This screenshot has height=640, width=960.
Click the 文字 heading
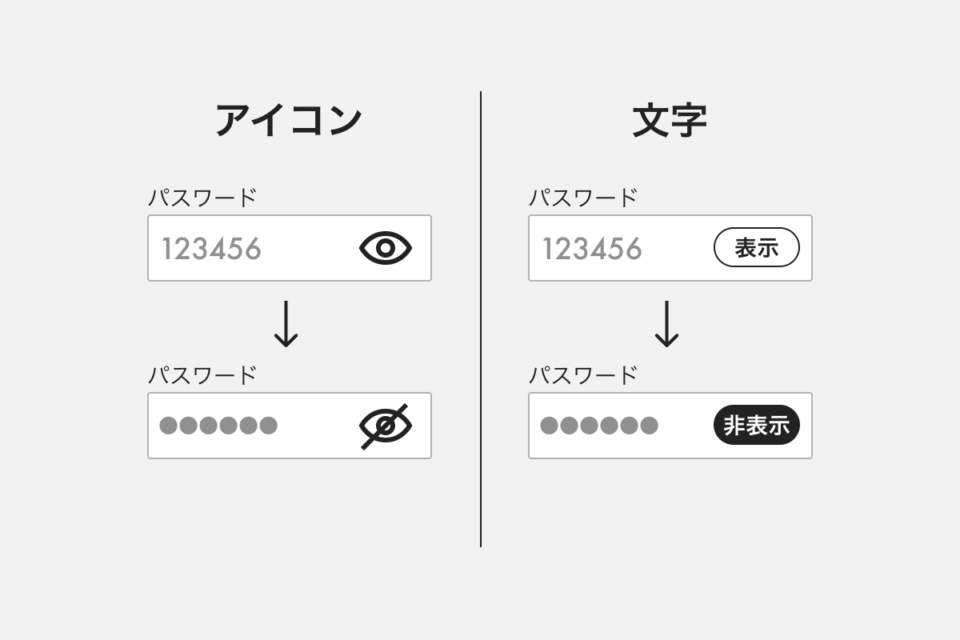(669, 121)
